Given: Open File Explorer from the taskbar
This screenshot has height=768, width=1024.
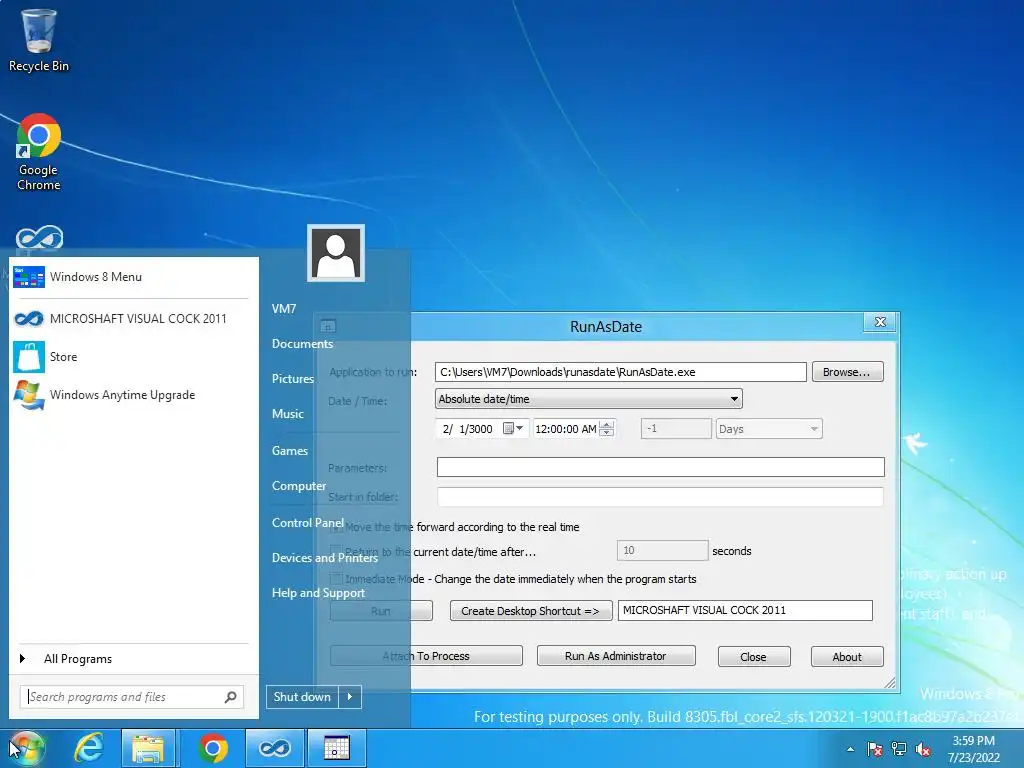Looking at the screenshot, I should coord(148,748).
